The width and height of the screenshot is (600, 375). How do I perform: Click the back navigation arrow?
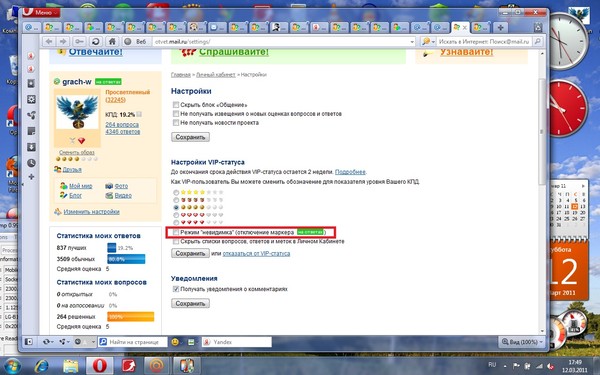click(x=48, y=41)
